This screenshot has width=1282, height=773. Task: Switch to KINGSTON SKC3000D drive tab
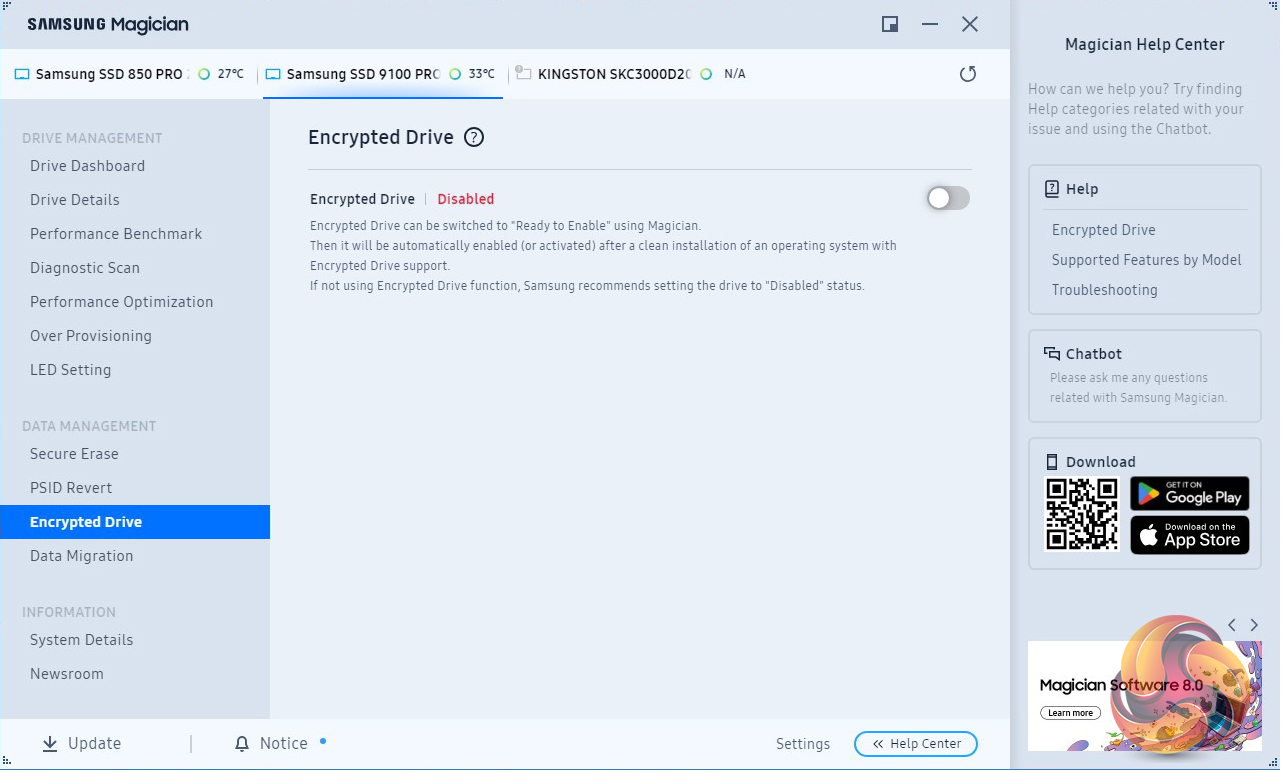click(630, 74)
